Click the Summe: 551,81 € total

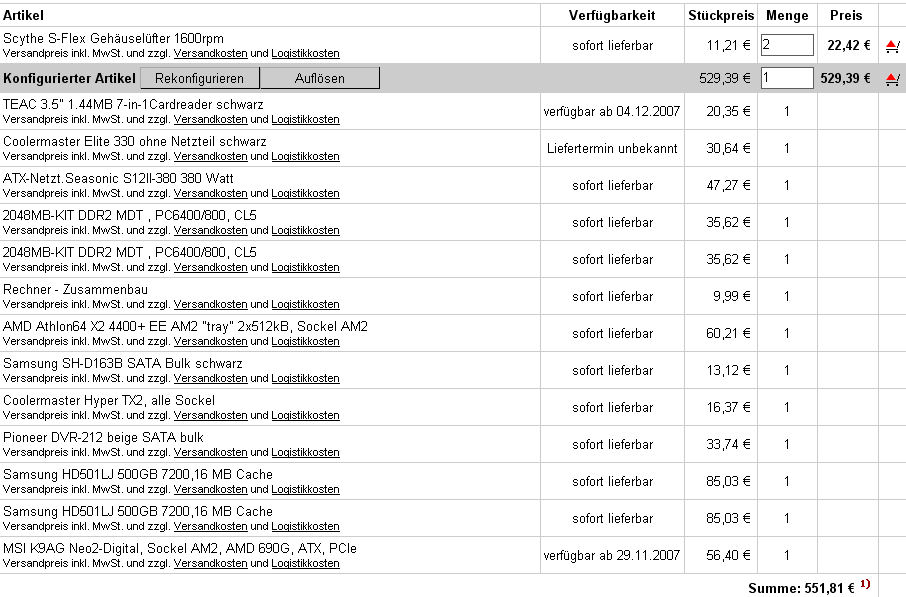[801, 588]
